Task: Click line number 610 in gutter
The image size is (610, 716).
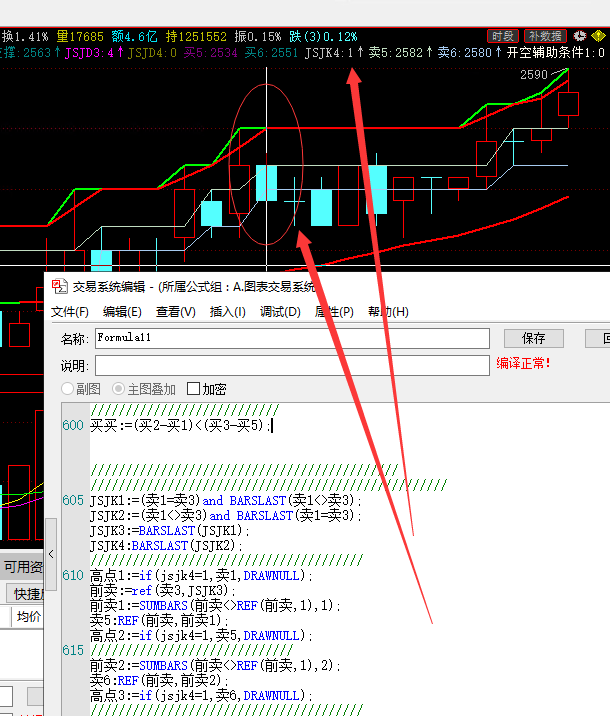Action: click(x=73, y=575)
